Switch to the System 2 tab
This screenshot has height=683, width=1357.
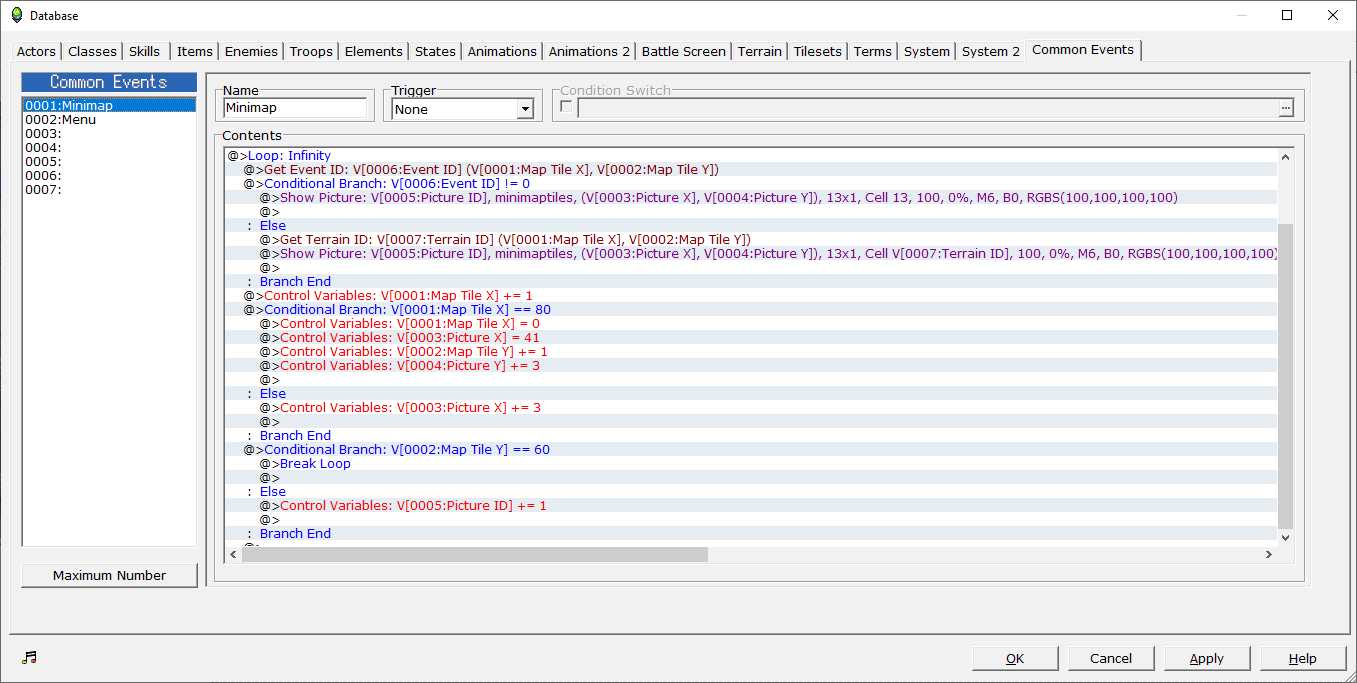tap(991, 51)
